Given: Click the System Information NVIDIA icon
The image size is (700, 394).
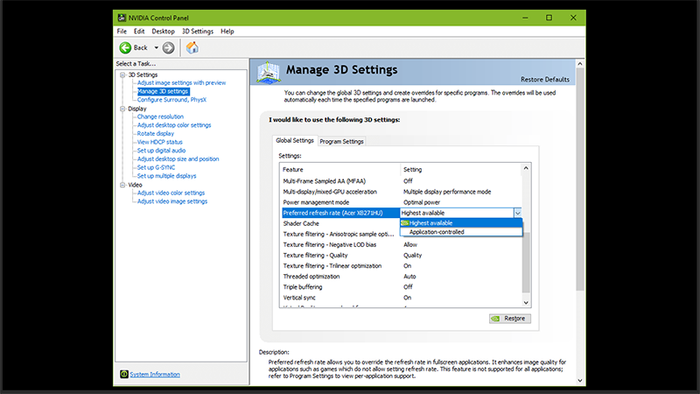Looking at the screenshot, I should coord(124,374).
